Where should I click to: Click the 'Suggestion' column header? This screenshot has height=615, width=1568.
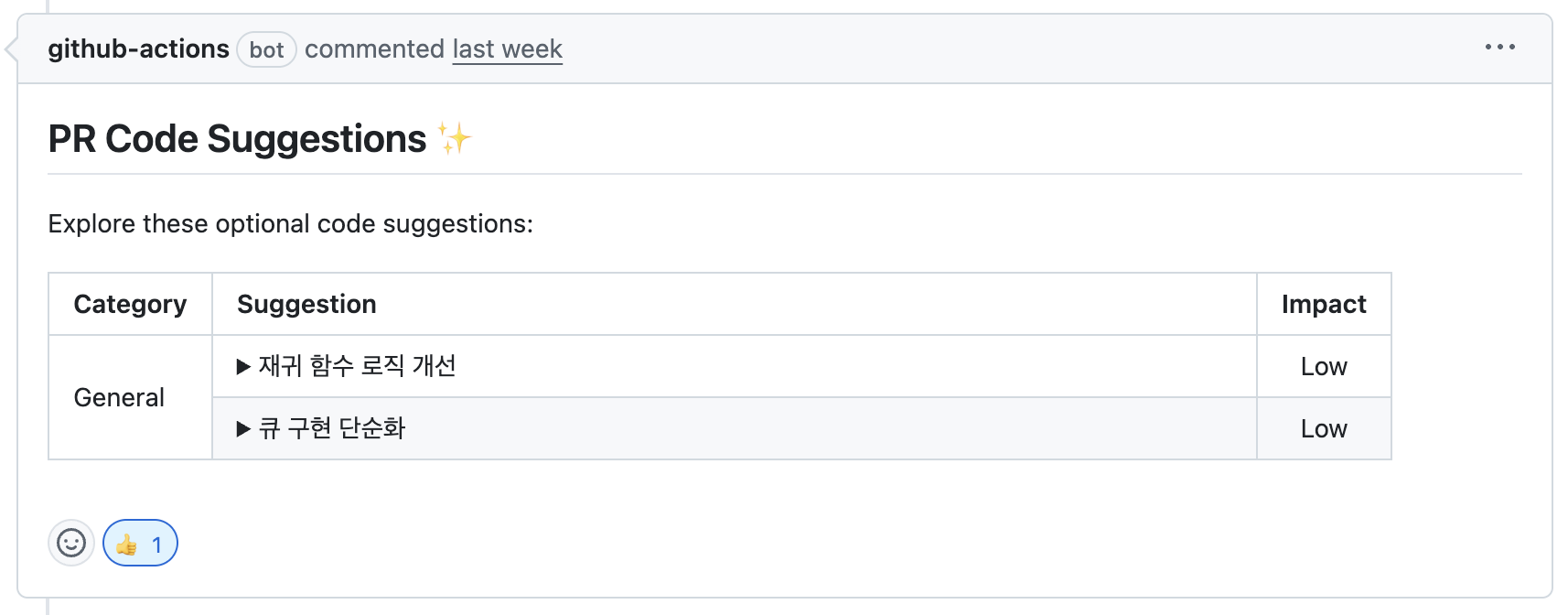point(306,303)
